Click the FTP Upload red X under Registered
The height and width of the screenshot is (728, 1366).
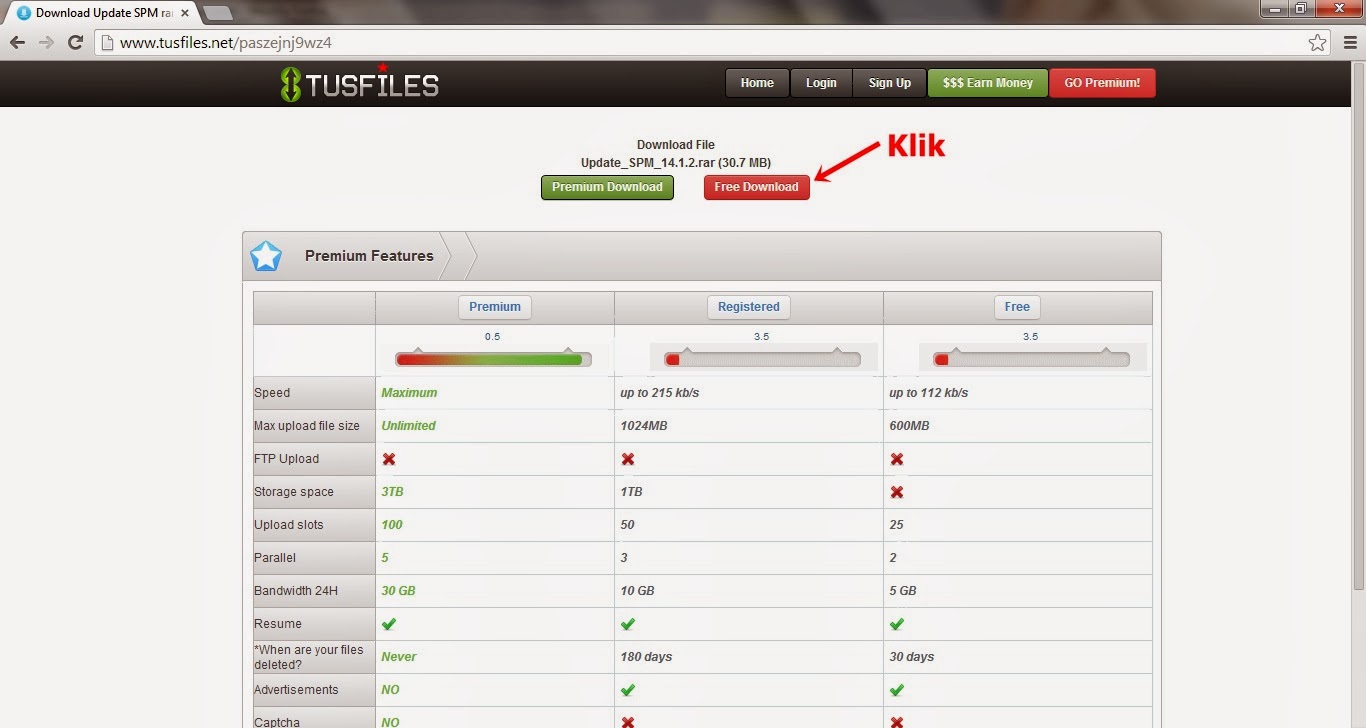tap(628, 459)
